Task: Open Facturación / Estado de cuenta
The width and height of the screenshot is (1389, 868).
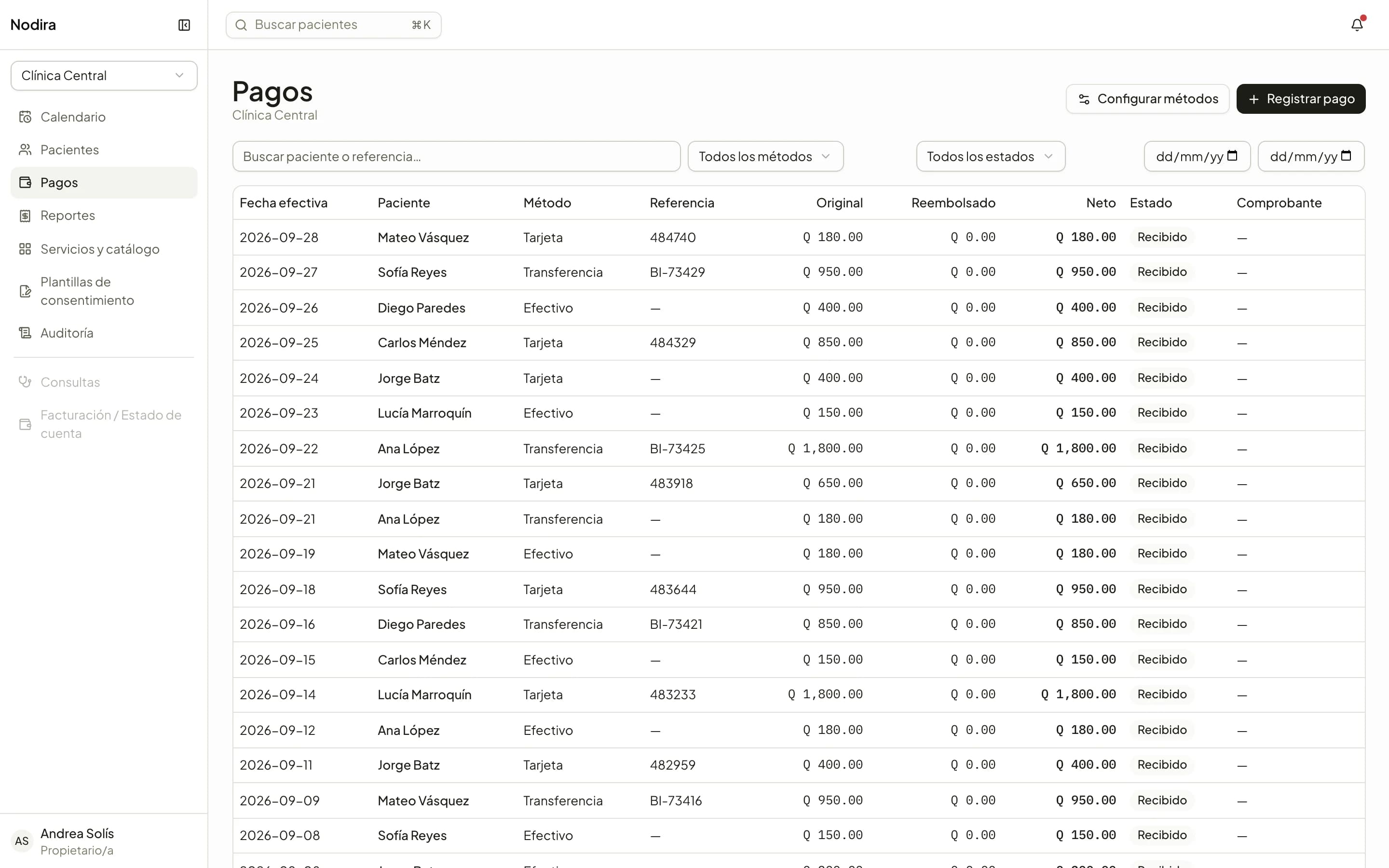Action: [x=104, y=424]
